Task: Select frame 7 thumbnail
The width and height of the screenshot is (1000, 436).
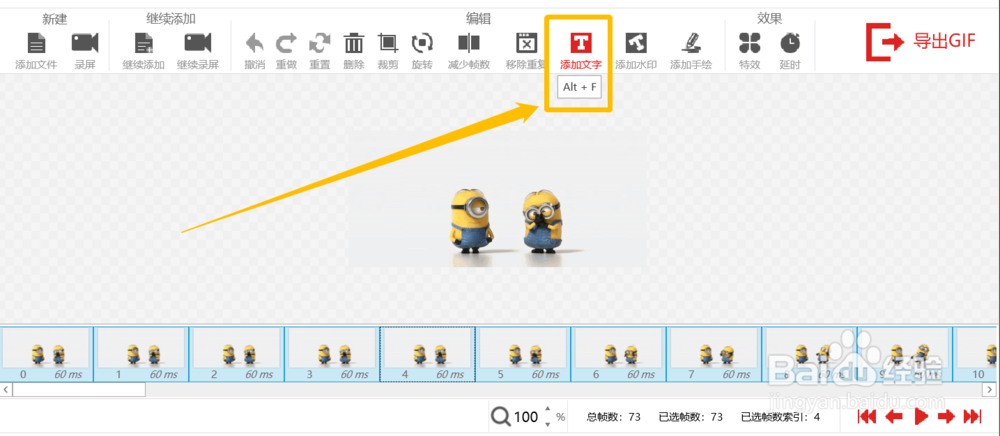Action: point(714,354)
